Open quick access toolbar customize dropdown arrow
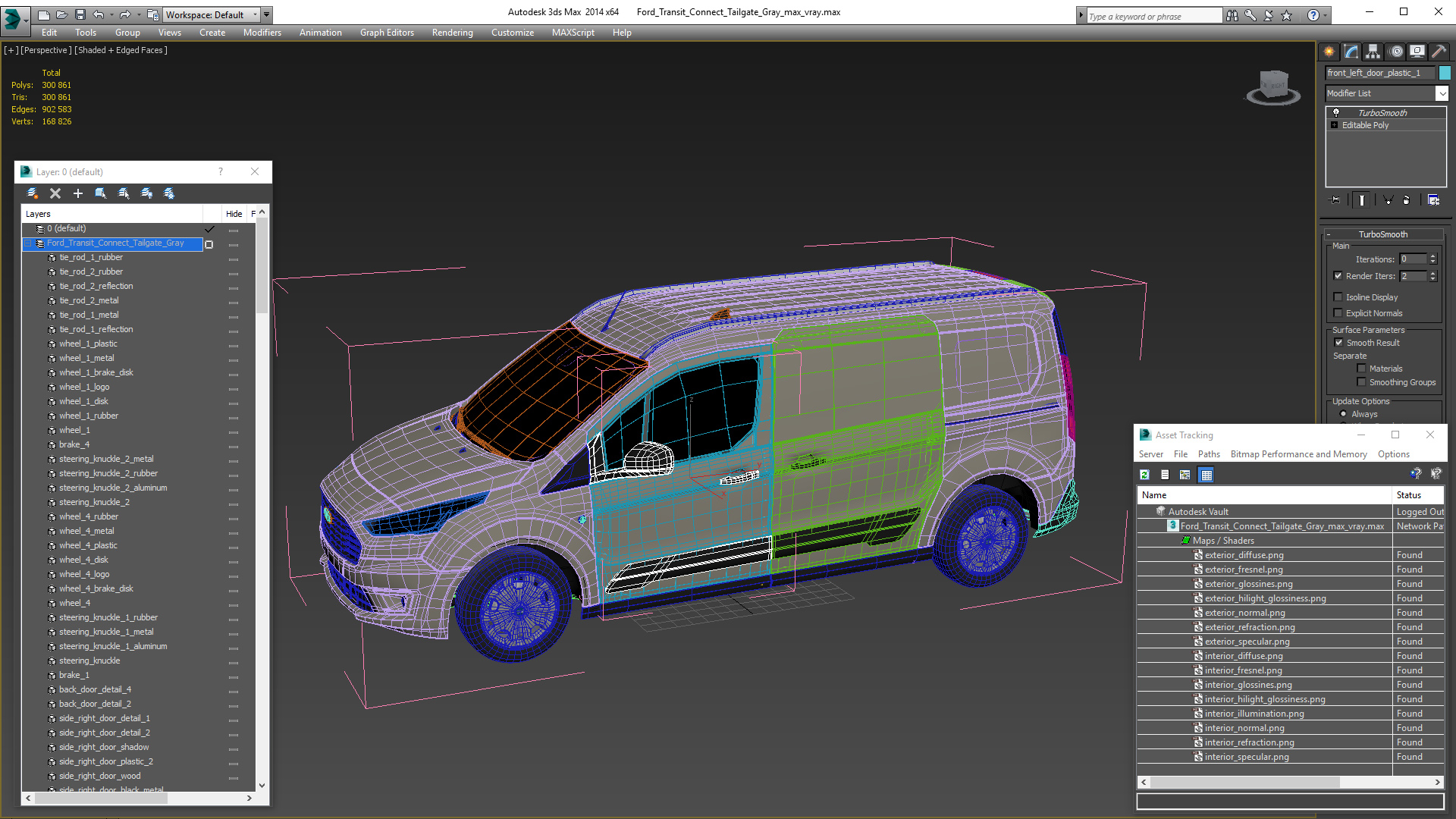The height and width of the screenshot is (819, 1456). click(266, 14)
